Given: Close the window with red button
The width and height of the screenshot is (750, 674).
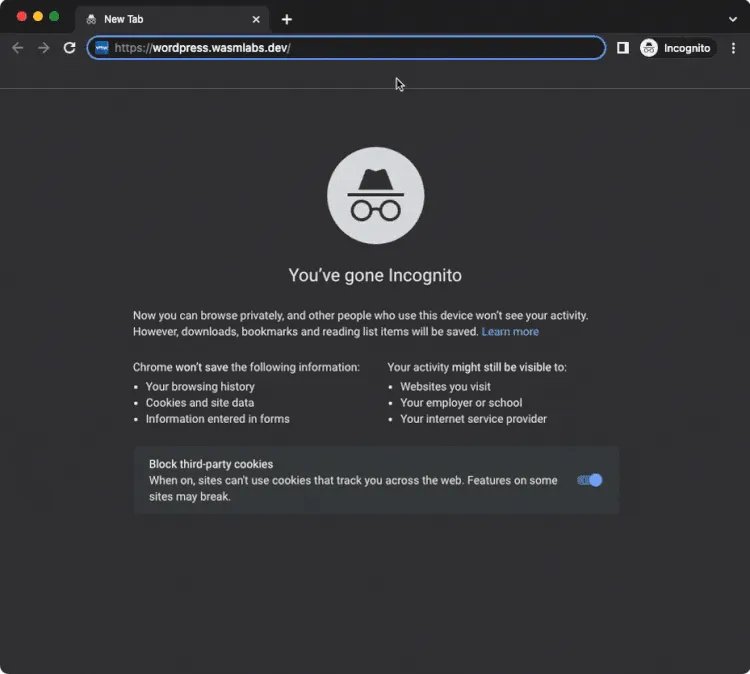Looking at the screenshot, I should [x=22, y=17].
